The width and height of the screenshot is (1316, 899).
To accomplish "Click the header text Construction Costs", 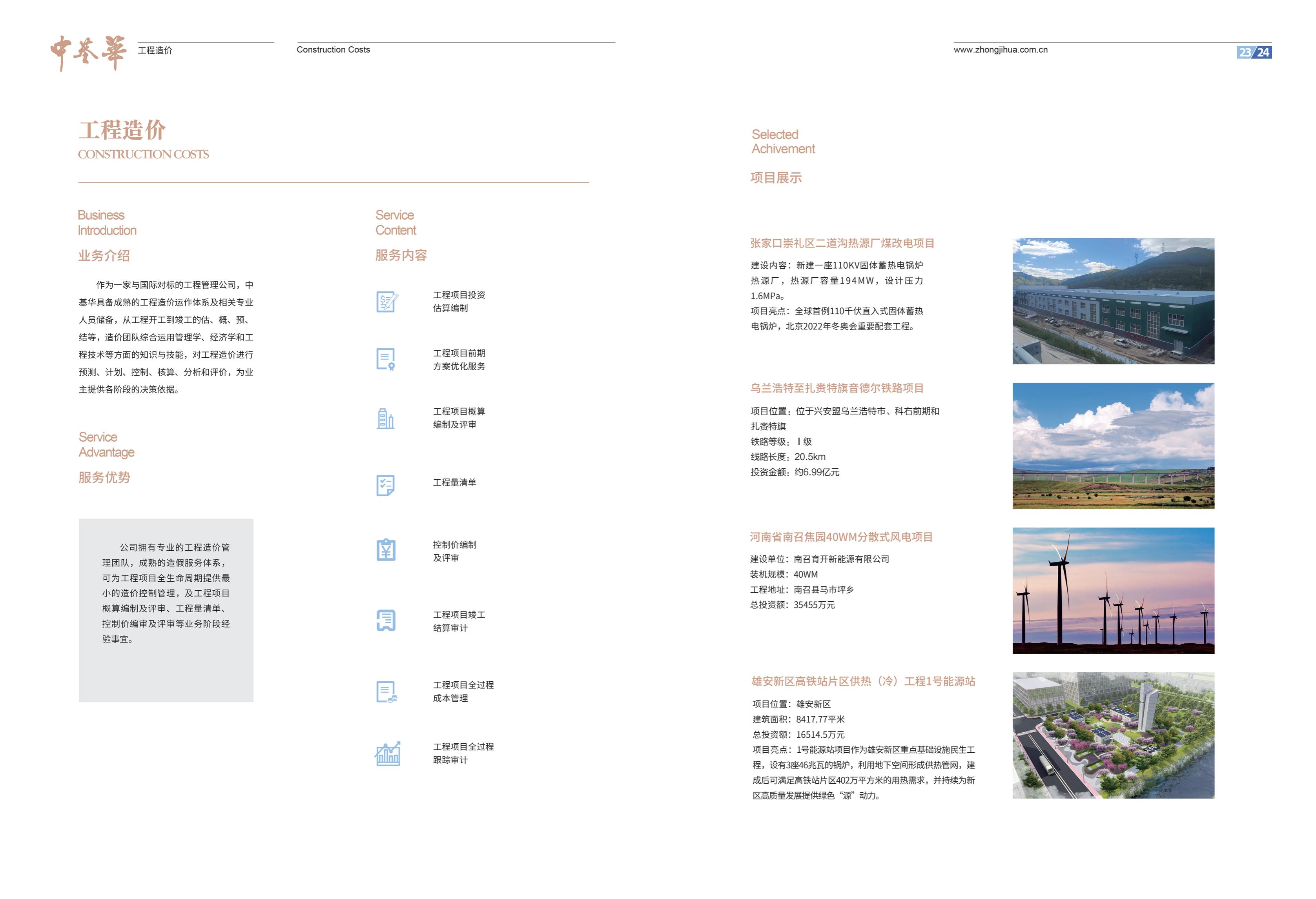I will [333, 50].
